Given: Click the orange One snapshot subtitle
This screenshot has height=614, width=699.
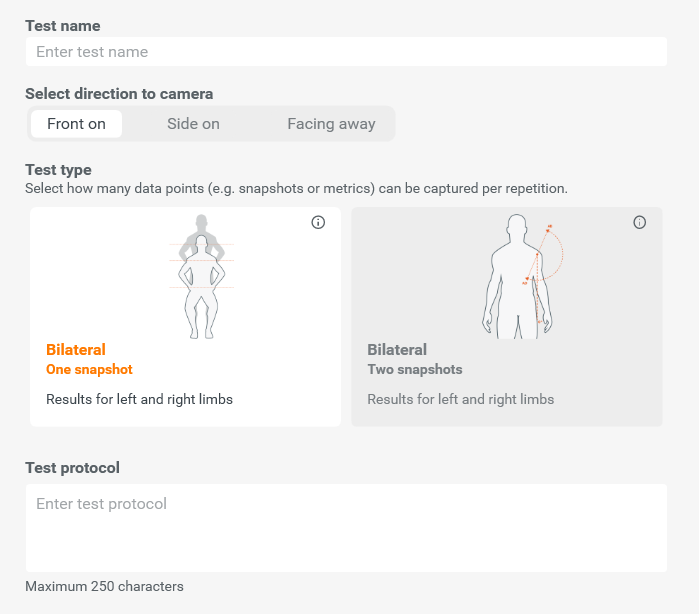Looking at the screenshot, I should 89,369.
